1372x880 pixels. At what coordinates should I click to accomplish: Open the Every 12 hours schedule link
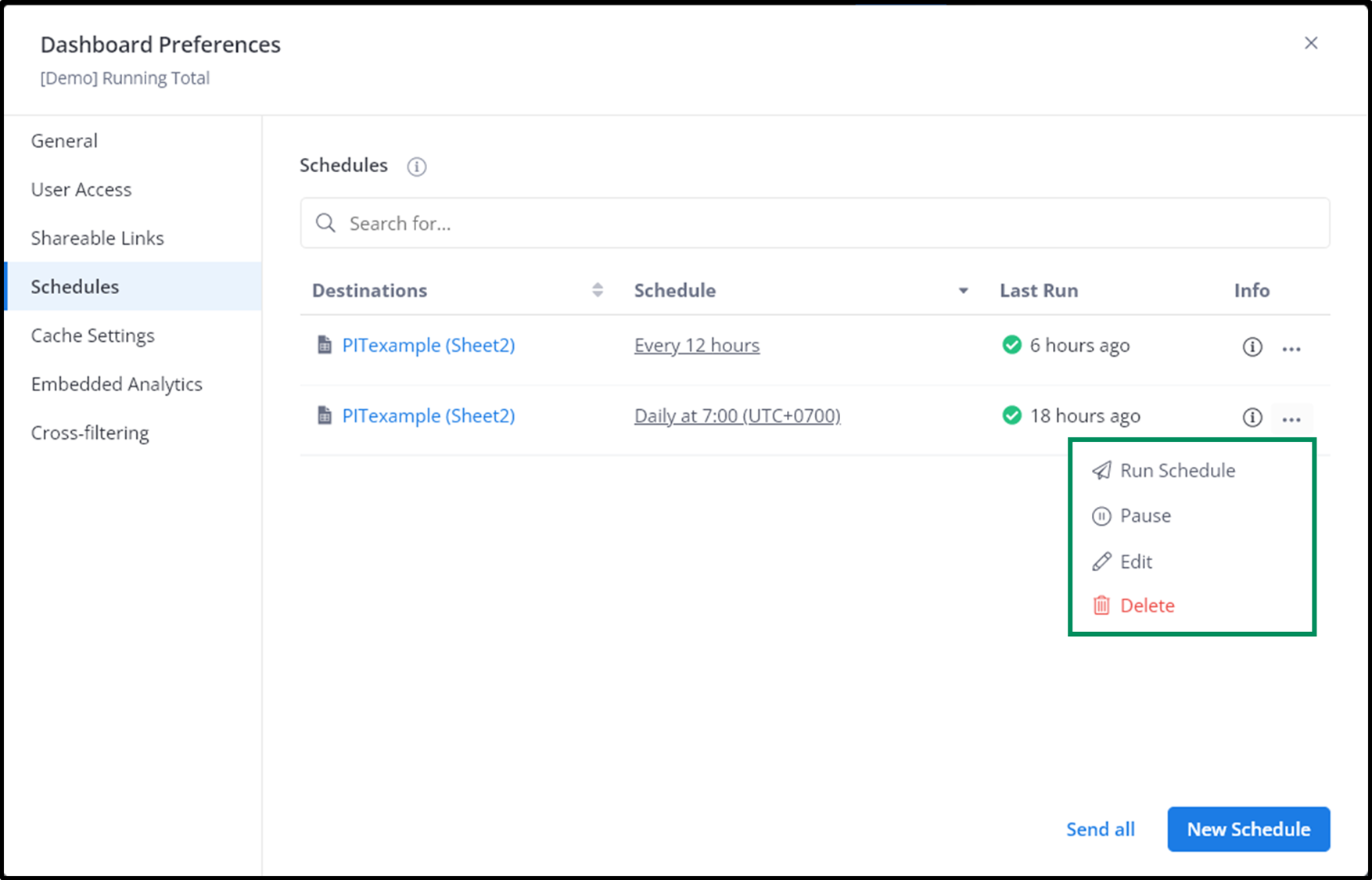696,344
